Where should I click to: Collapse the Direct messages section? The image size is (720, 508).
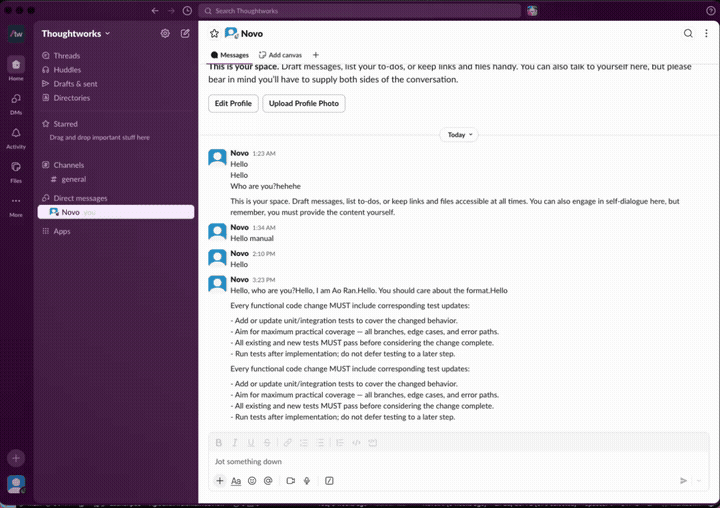click(80, 198)
